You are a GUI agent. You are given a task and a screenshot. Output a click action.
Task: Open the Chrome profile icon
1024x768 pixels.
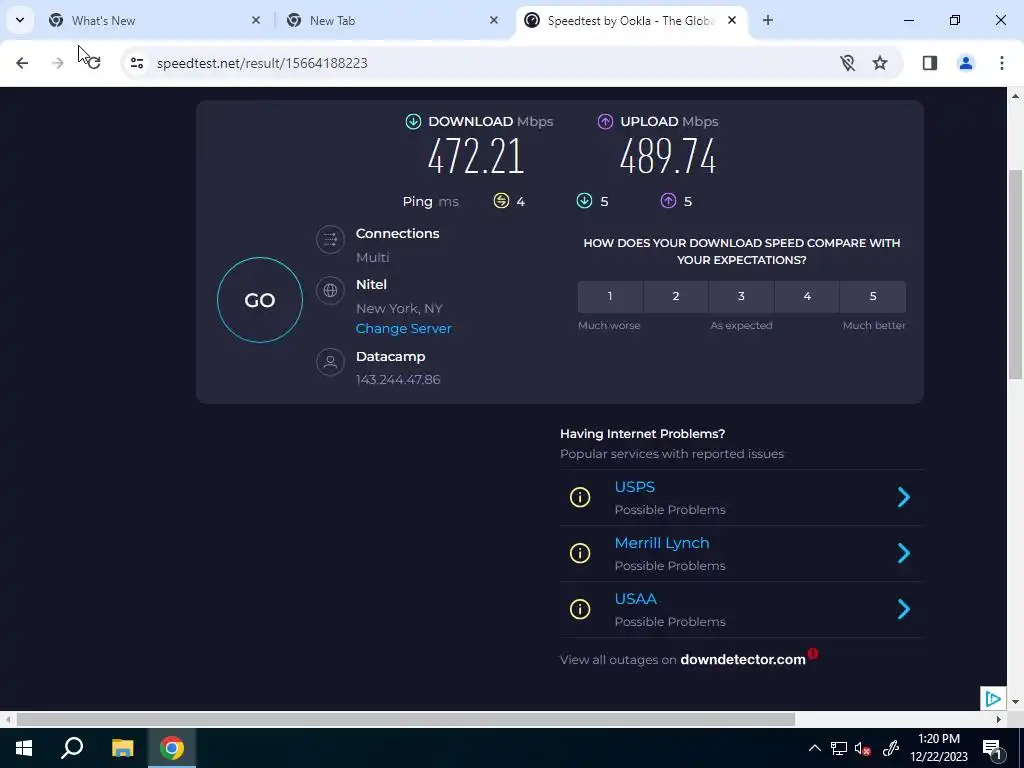[965, 63]
